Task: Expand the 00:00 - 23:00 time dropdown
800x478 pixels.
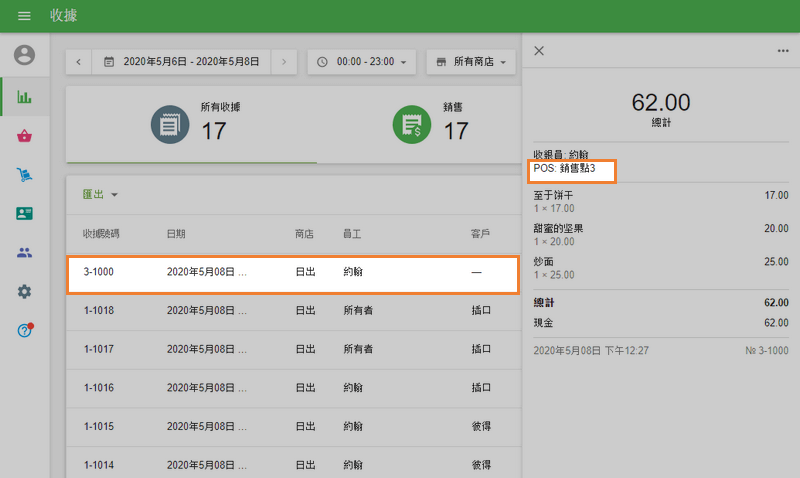Action: pyautogui.click(x=362, y=62)
